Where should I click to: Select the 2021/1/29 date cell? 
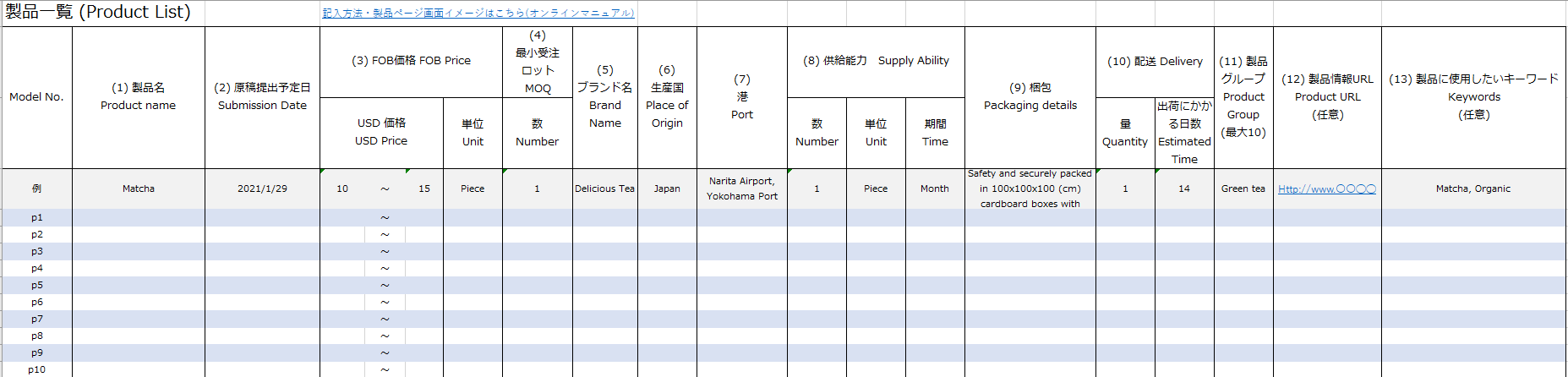(262, 188)
